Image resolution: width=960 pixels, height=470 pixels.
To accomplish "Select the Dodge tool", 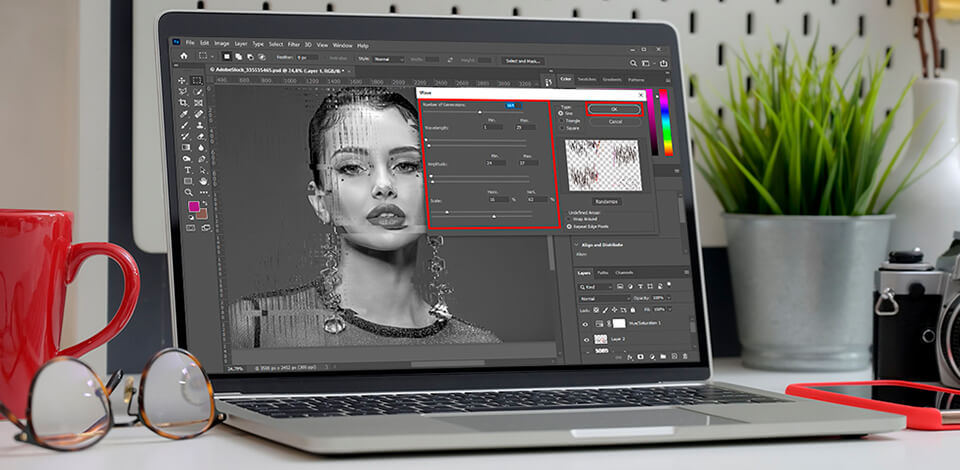I will [x=186, y=159].
